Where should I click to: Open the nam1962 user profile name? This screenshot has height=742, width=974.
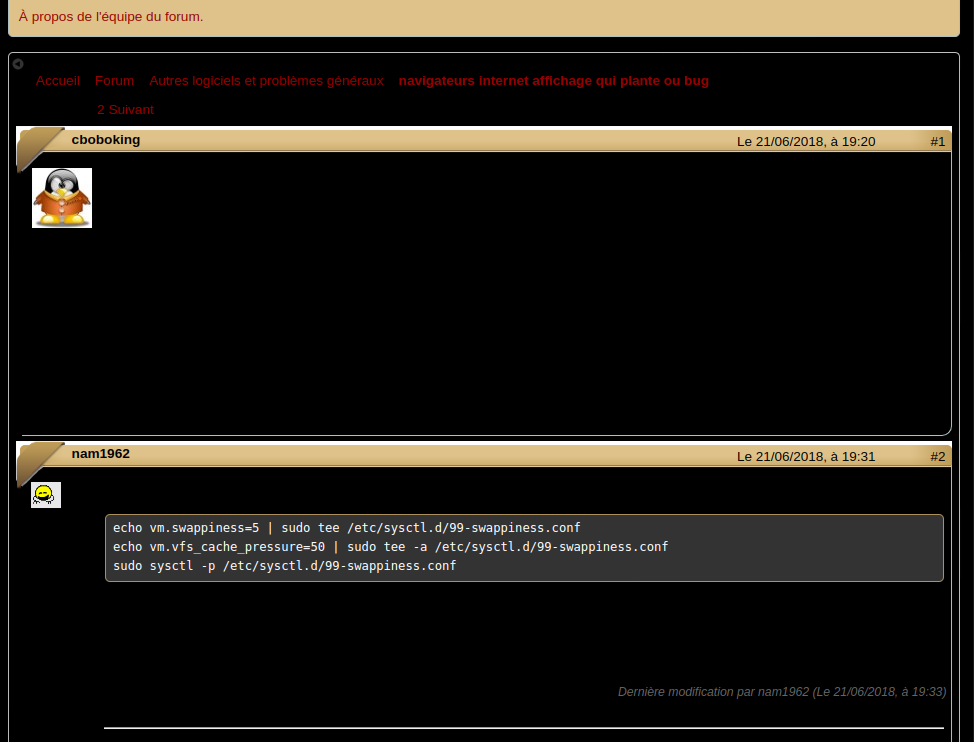pyautogui.click(x=101, y=454)
